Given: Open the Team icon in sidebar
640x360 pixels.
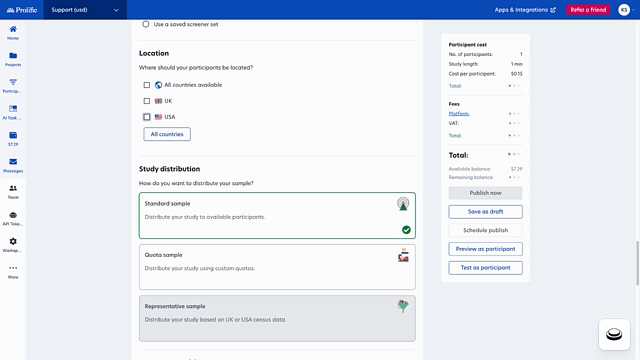Looking at the screenshot, I should tap(13, 188).
